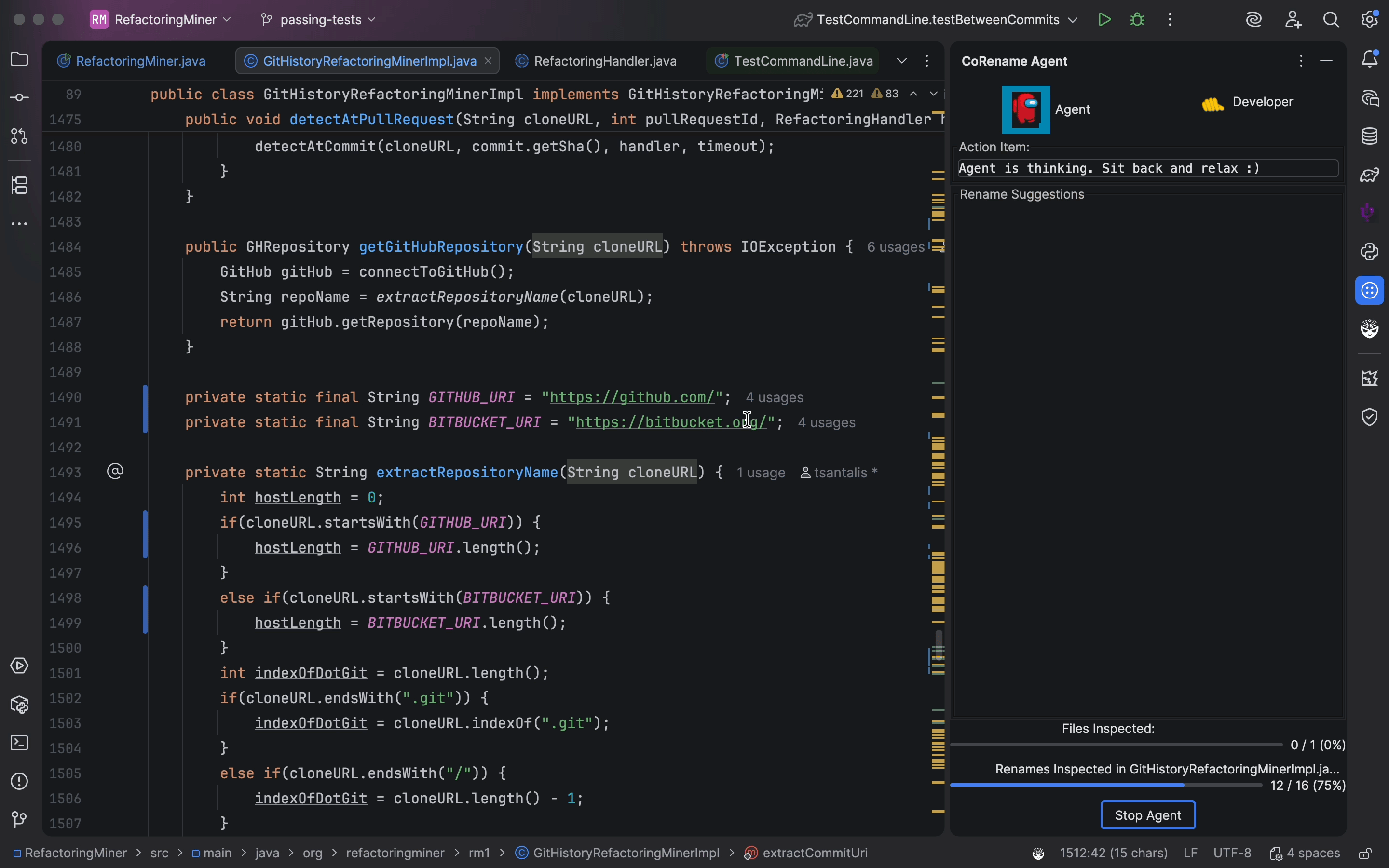Screen dimensions: 1389x868
Task: Open the Notifications bell icon
Action: point(1370,59)
